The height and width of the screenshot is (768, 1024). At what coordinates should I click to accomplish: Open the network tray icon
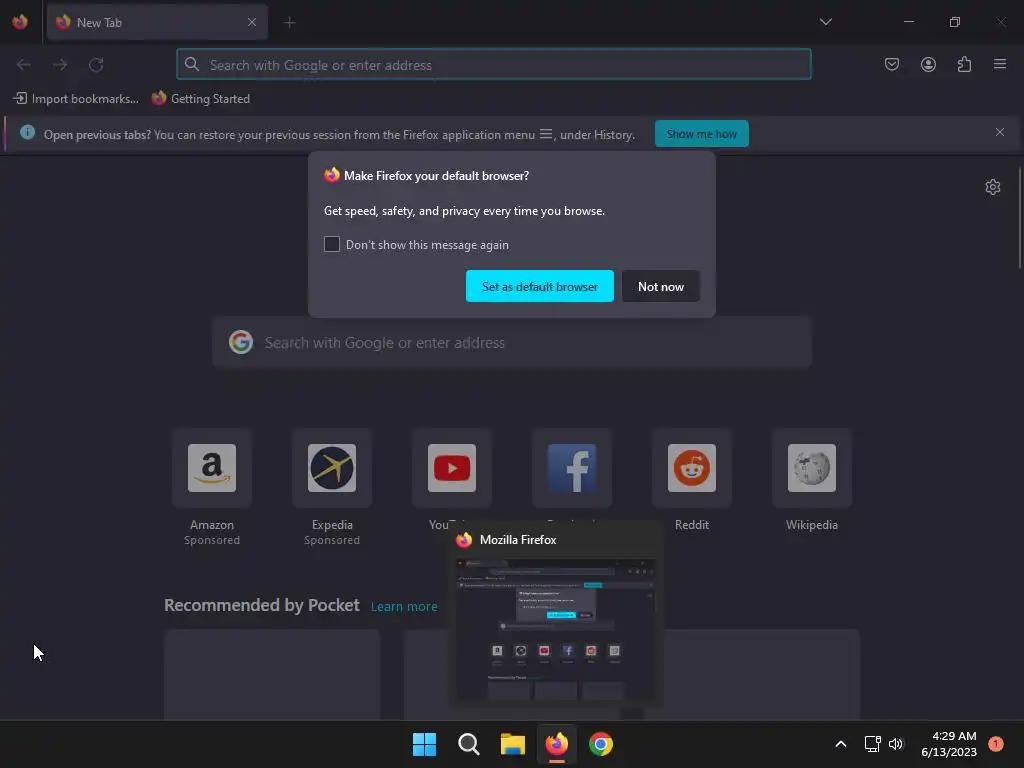click(872, 744)
